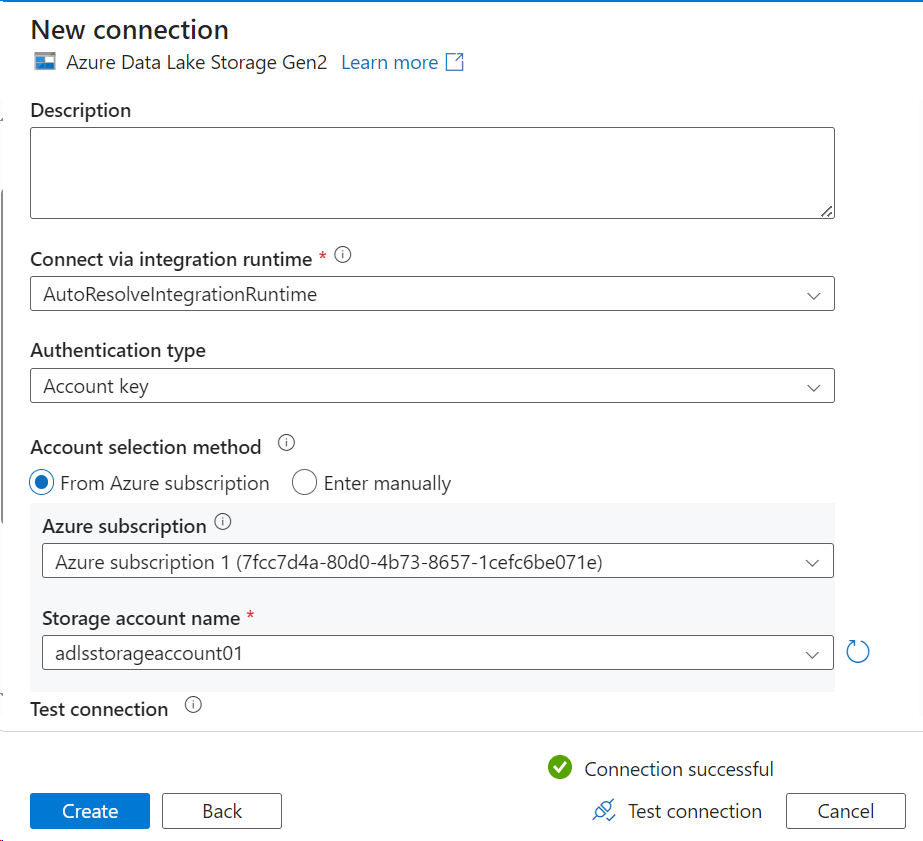Click info icon beside Azure subscription
Image resolution: width=923 pixels, height=841 pixels.
point(222,521)
